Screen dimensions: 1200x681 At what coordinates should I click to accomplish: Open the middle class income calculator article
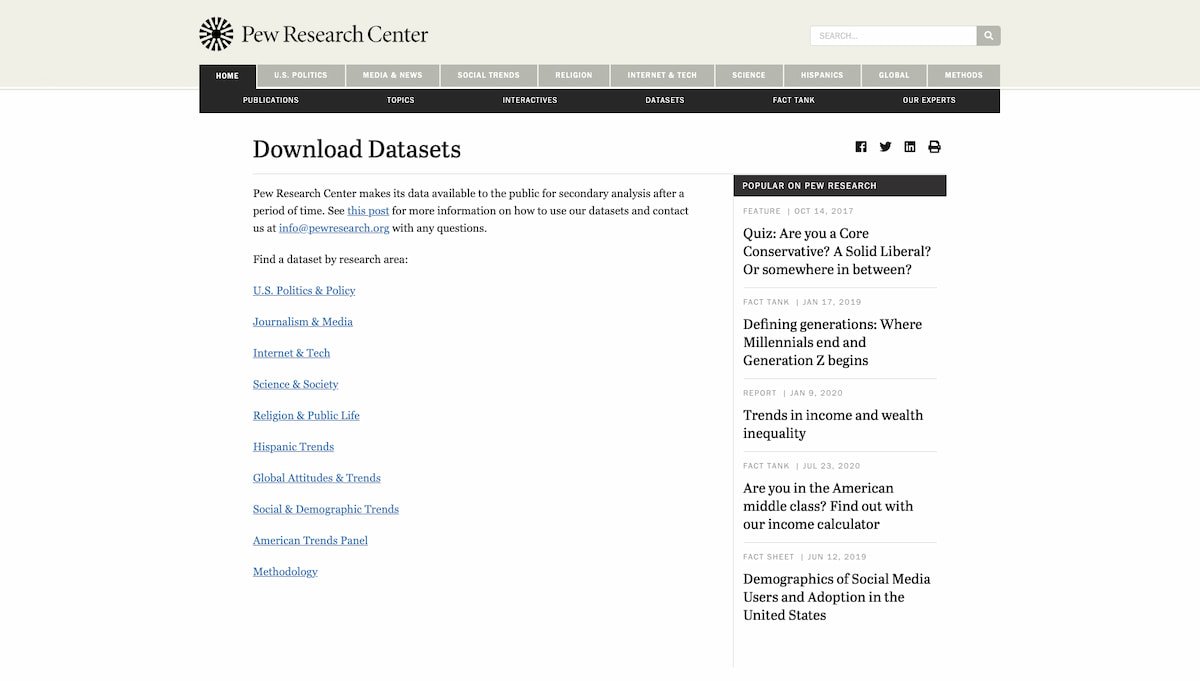(827, 506)
